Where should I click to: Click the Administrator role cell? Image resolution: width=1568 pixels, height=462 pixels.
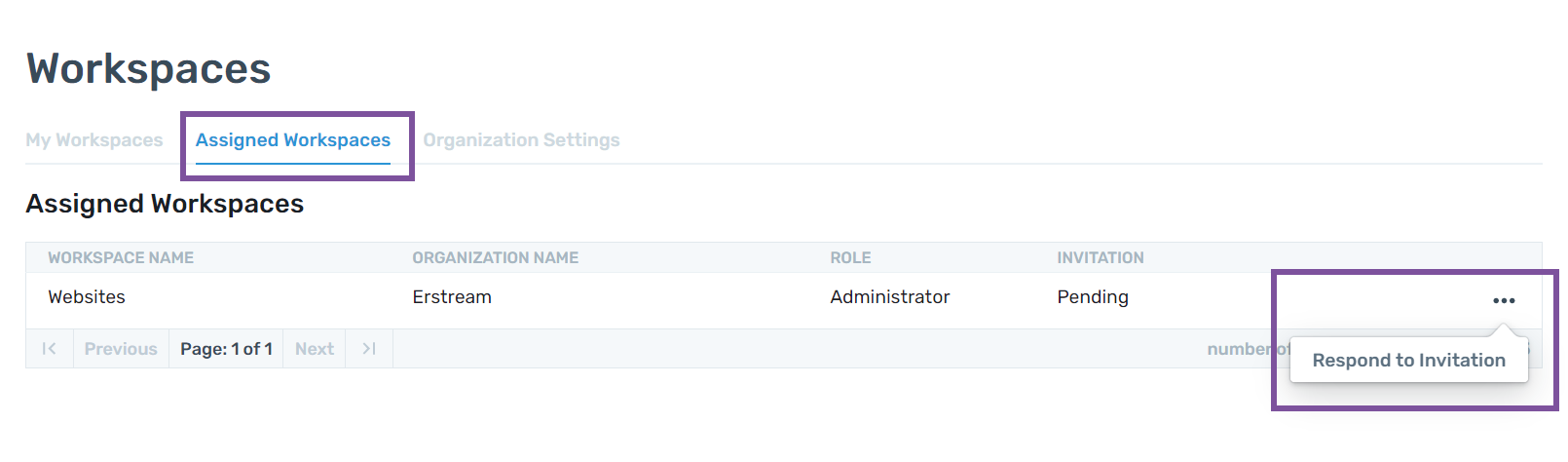pos(890,297)
